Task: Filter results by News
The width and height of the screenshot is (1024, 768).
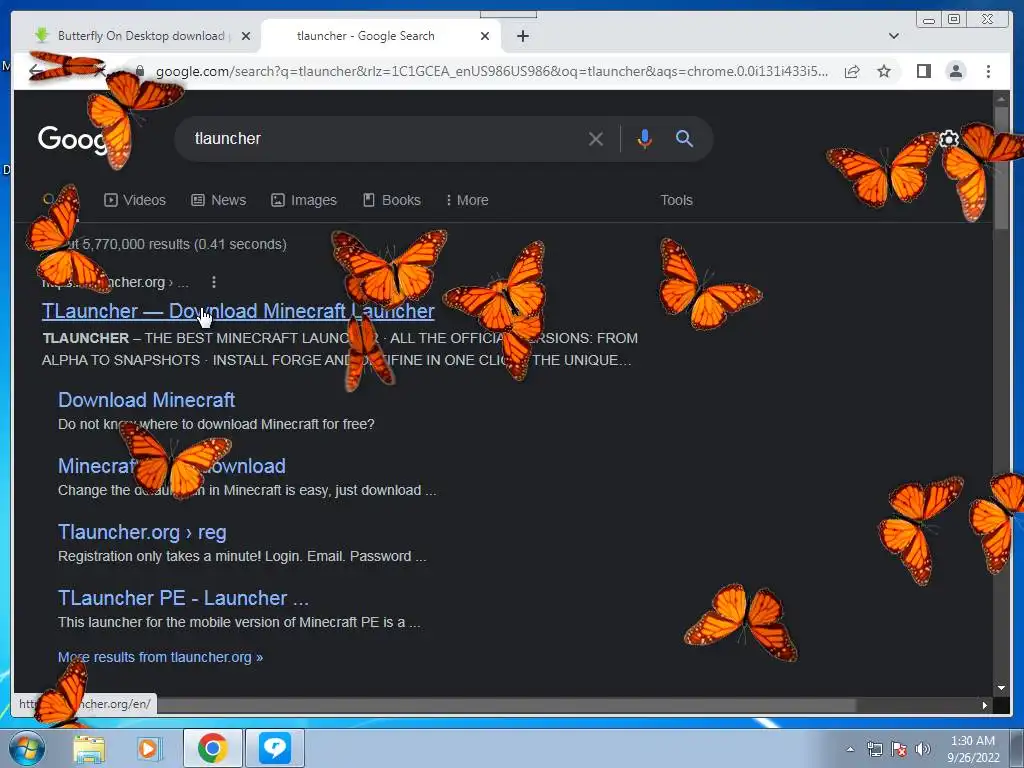Action: [x=219, y=200]
